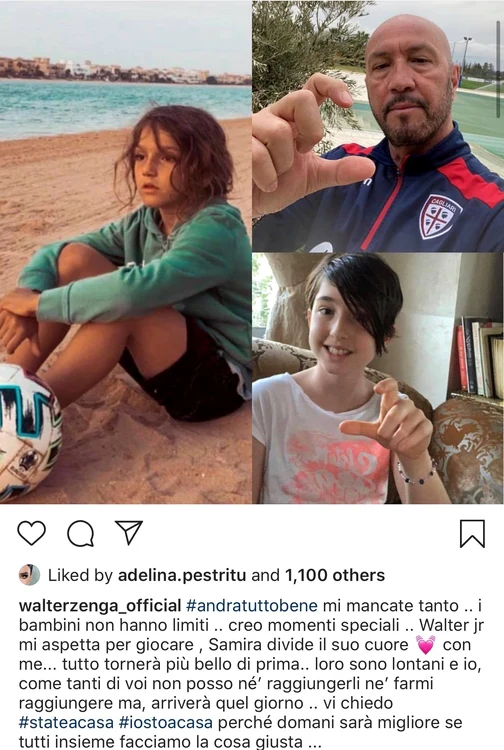Click the bookshelf in the girl's photo
The width and height of the screenshot is (504, 750).
[480, 359]
